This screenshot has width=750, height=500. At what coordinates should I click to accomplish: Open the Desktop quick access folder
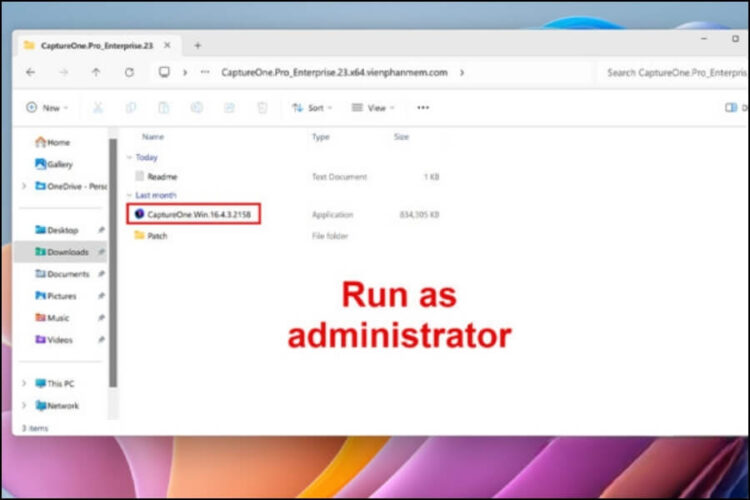(56, 230)
